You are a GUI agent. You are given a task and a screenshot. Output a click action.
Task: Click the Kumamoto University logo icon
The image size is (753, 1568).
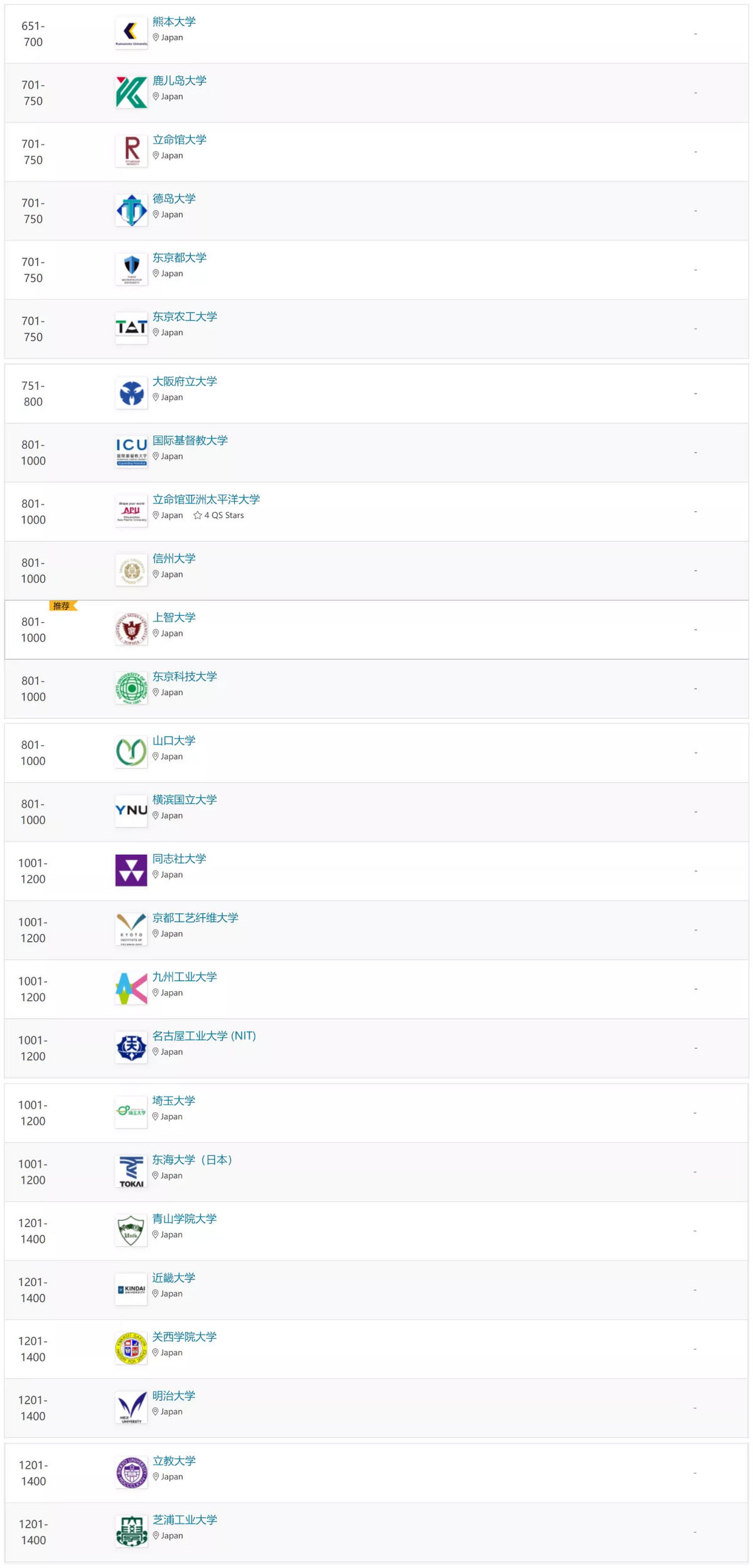point(131,33)
